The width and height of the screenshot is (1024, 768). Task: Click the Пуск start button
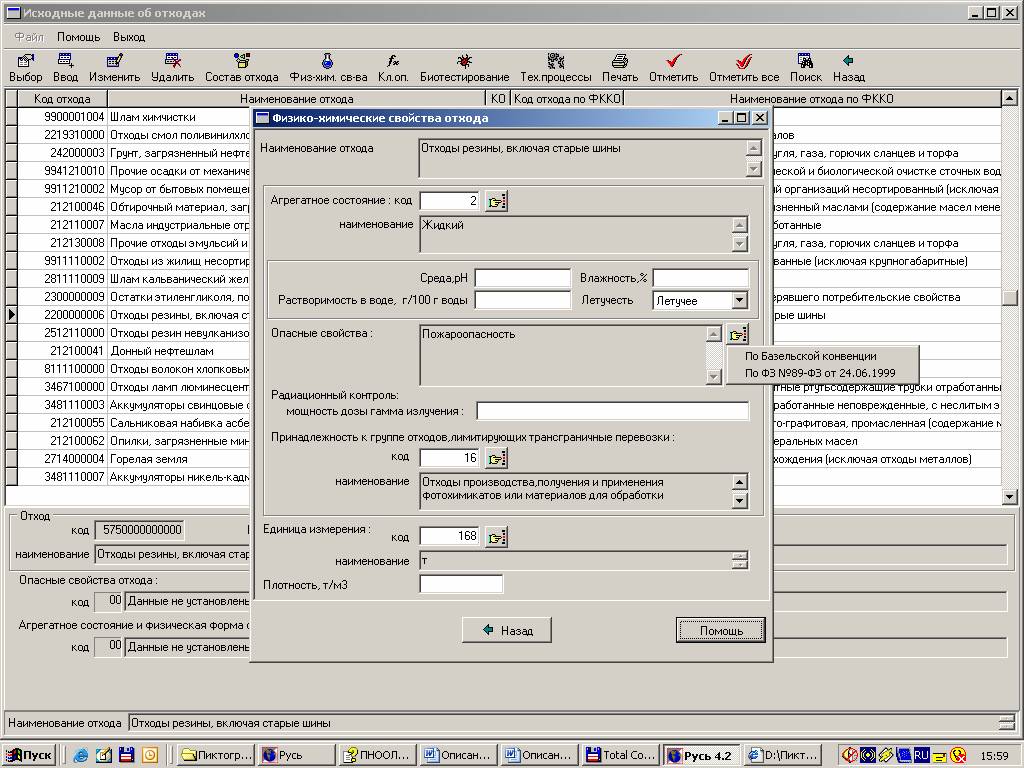30,755
